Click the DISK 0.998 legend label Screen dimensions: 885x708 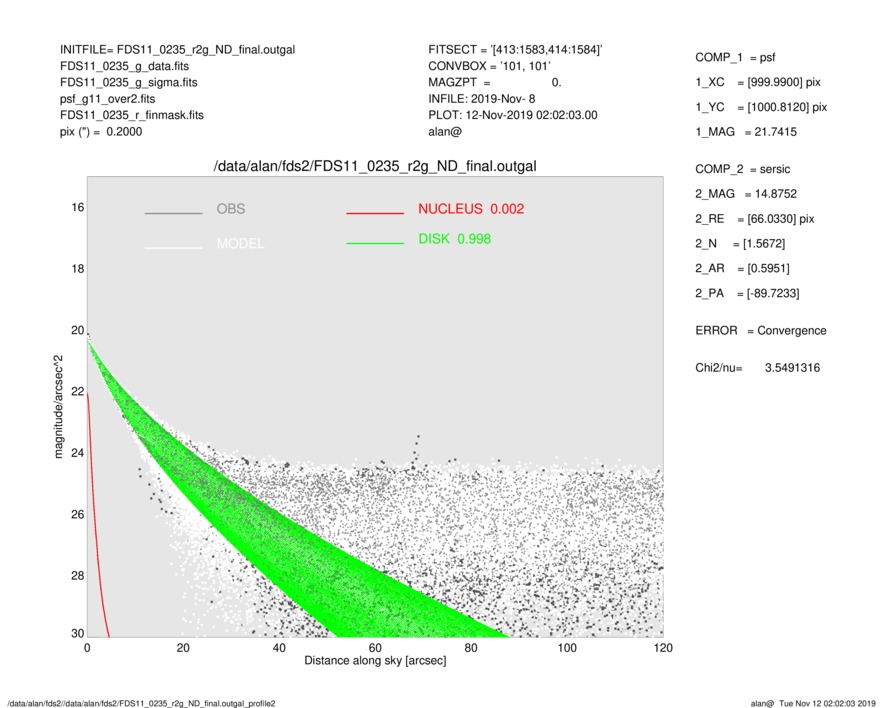coord(454,239)
